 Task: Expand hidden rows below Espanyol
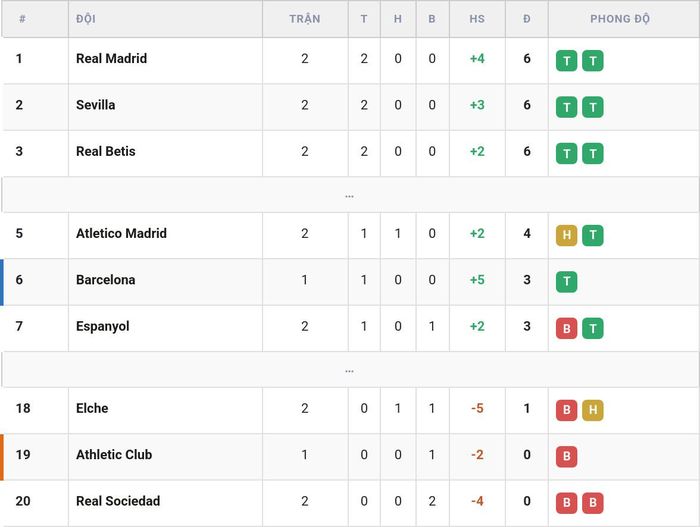pyautogui.click(x=350, y=370)
